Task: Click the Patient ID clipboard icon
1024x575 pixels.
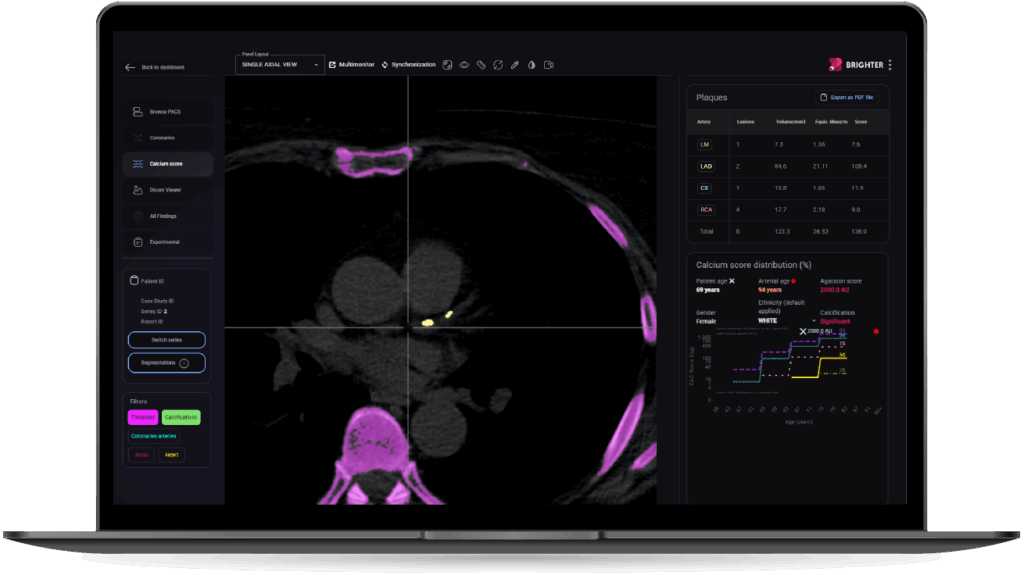Action: [134, 280]
